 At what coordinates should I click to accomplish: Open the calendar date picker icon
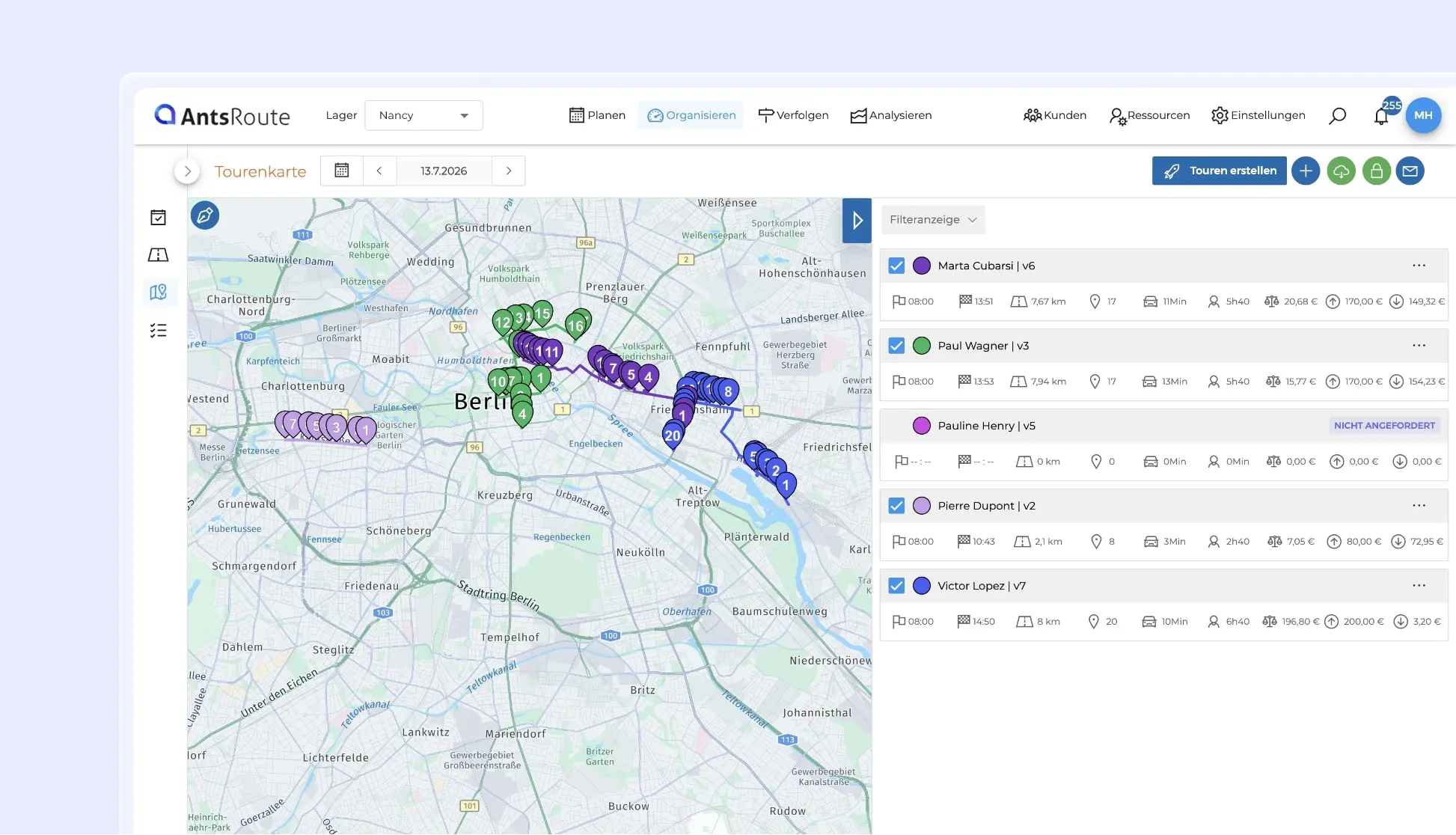point(342,171)
